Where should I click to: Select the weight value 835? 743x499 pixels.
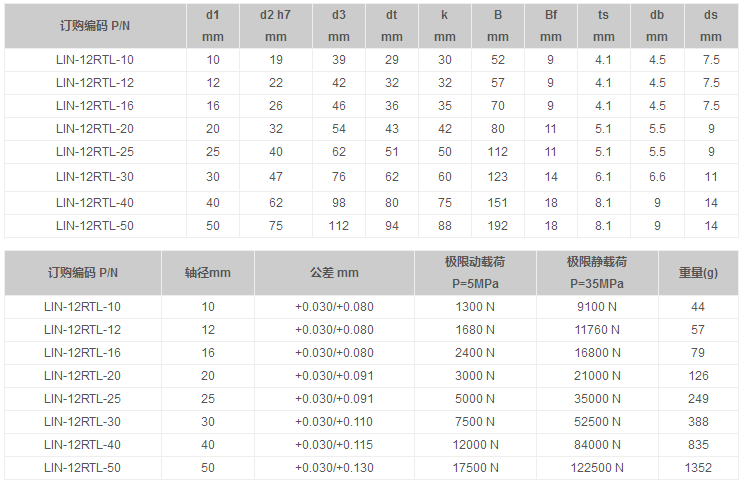click(x=698, y=445)
